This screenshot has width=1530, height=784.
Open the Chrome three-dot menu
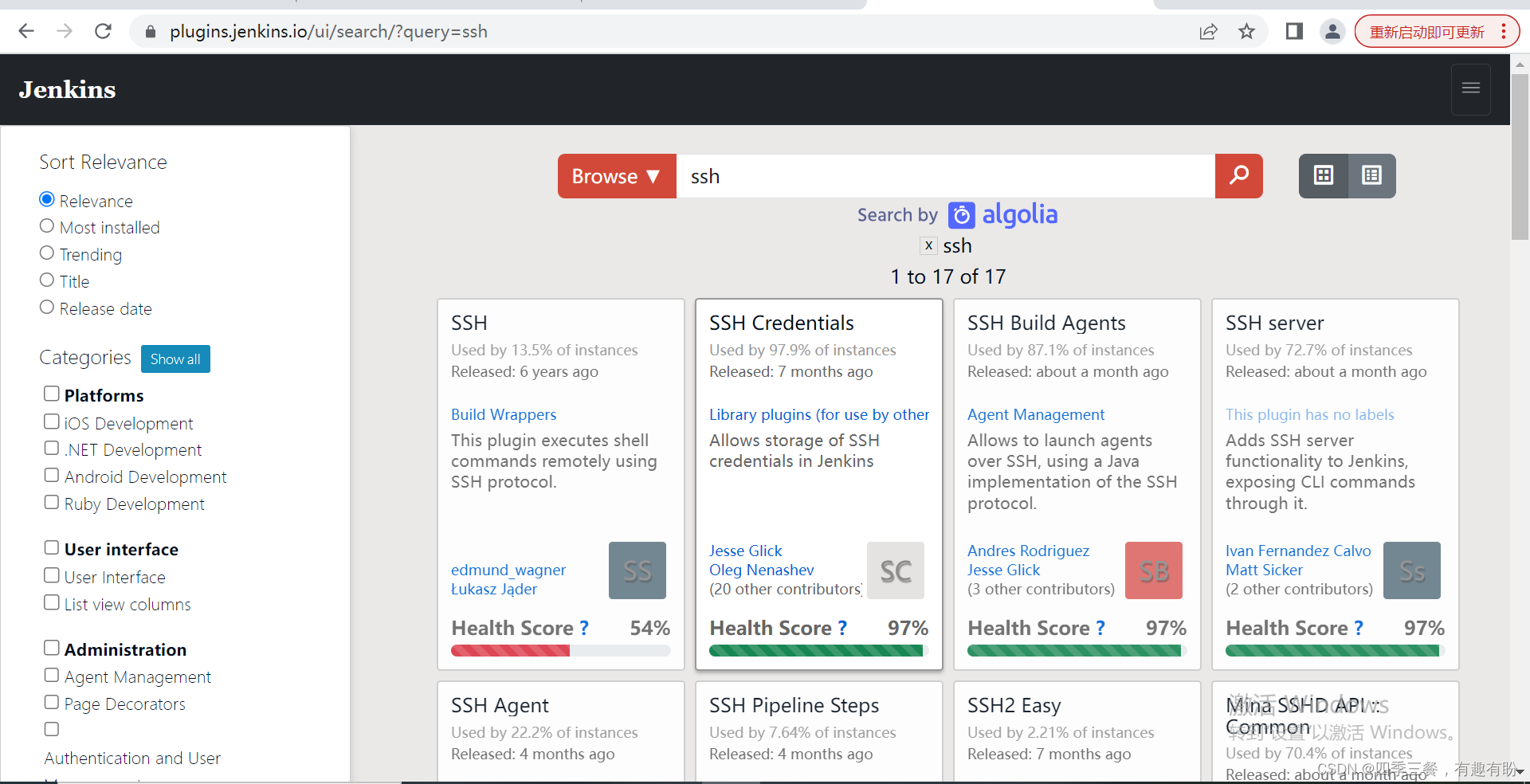tap(1504, 31)
